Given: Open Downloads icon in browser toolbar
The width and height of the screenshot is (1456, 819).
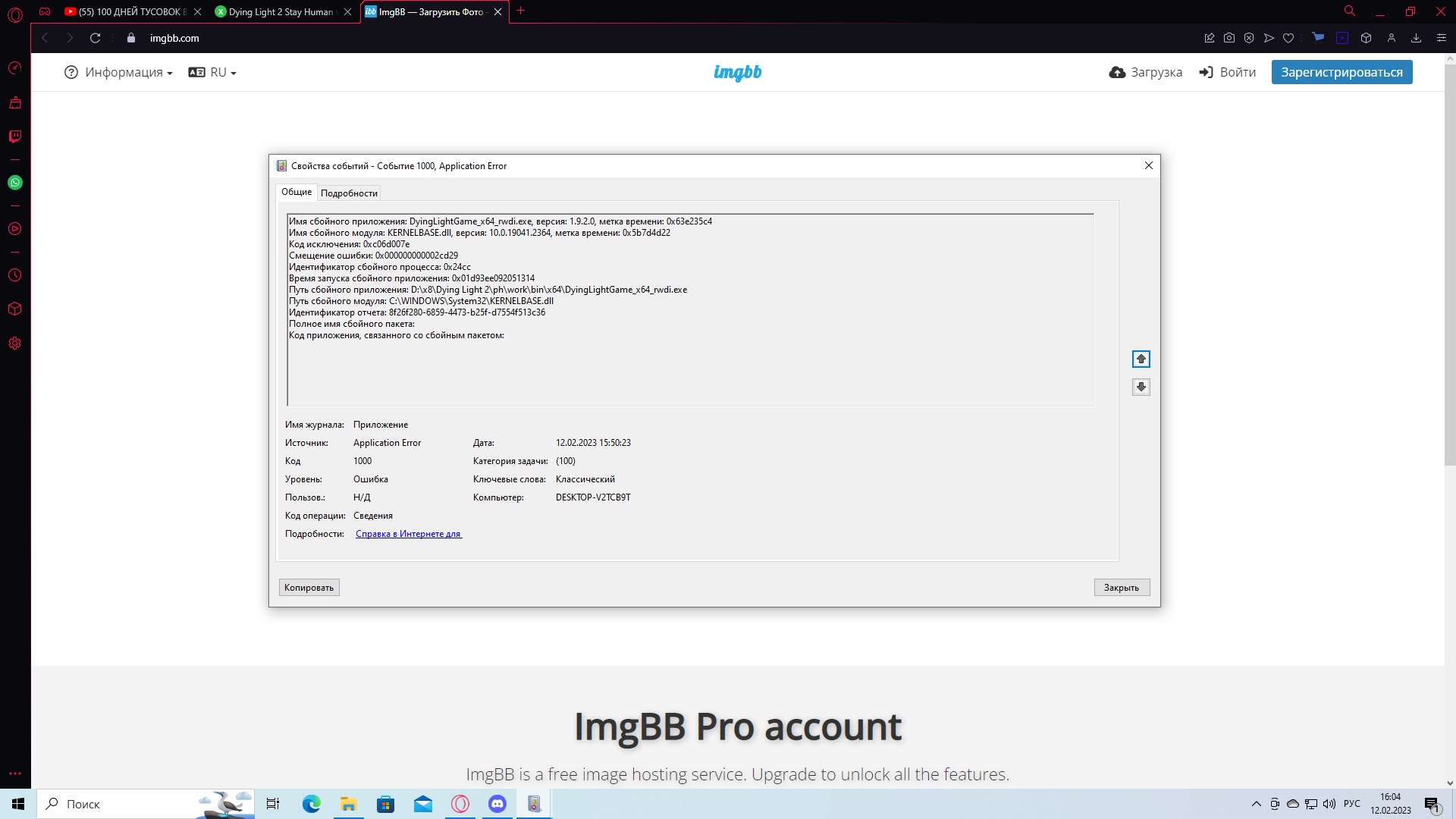Looking at the screenshot, I should point(1416,38).
